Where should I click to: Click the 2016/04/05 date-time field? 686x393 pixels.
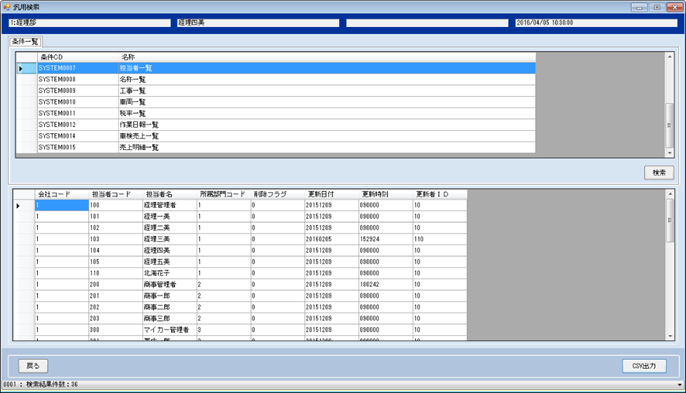(596, 23)
